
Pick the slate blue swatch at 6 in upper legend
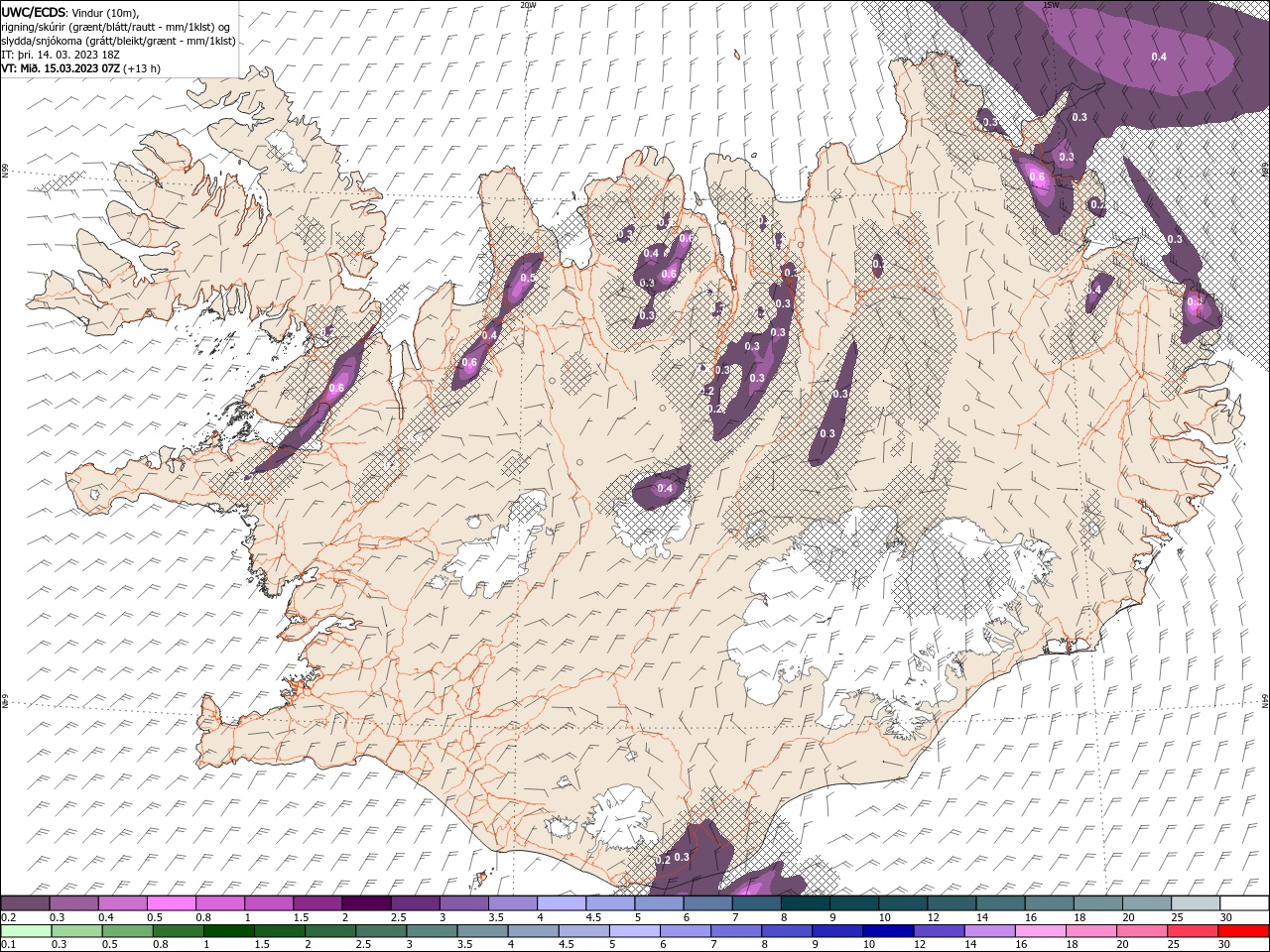pyautogui.click(x=707, y=903)
